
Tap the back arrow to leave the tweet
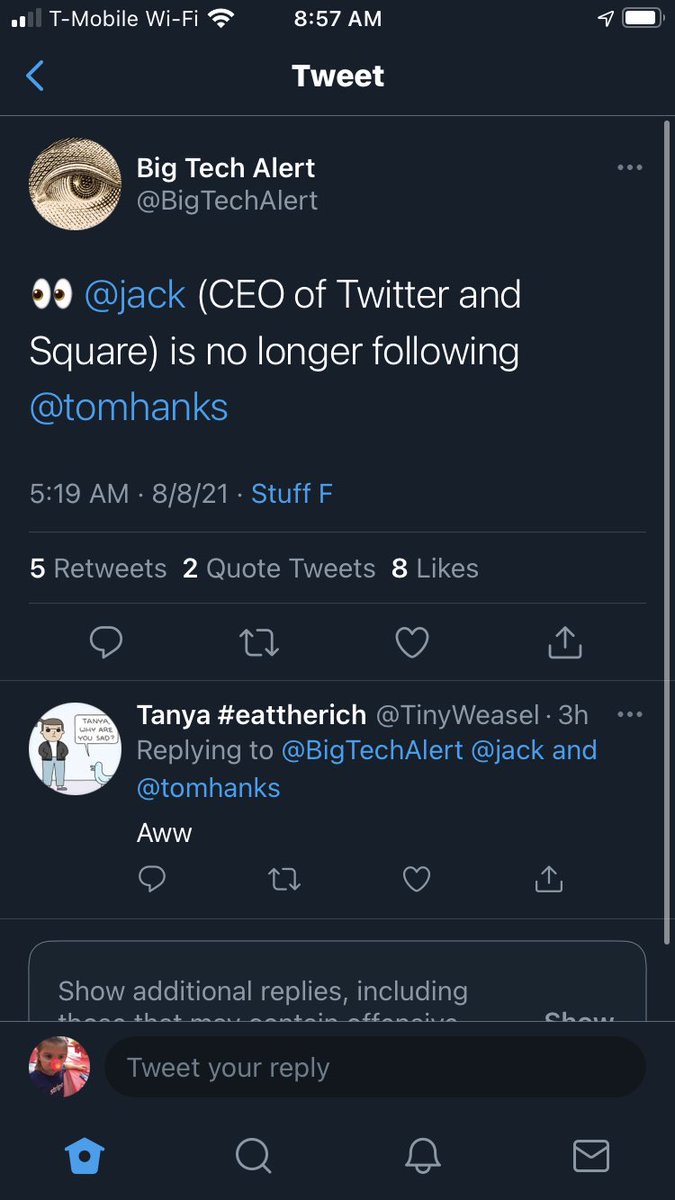pyautogui.click(x=35, y=76)
